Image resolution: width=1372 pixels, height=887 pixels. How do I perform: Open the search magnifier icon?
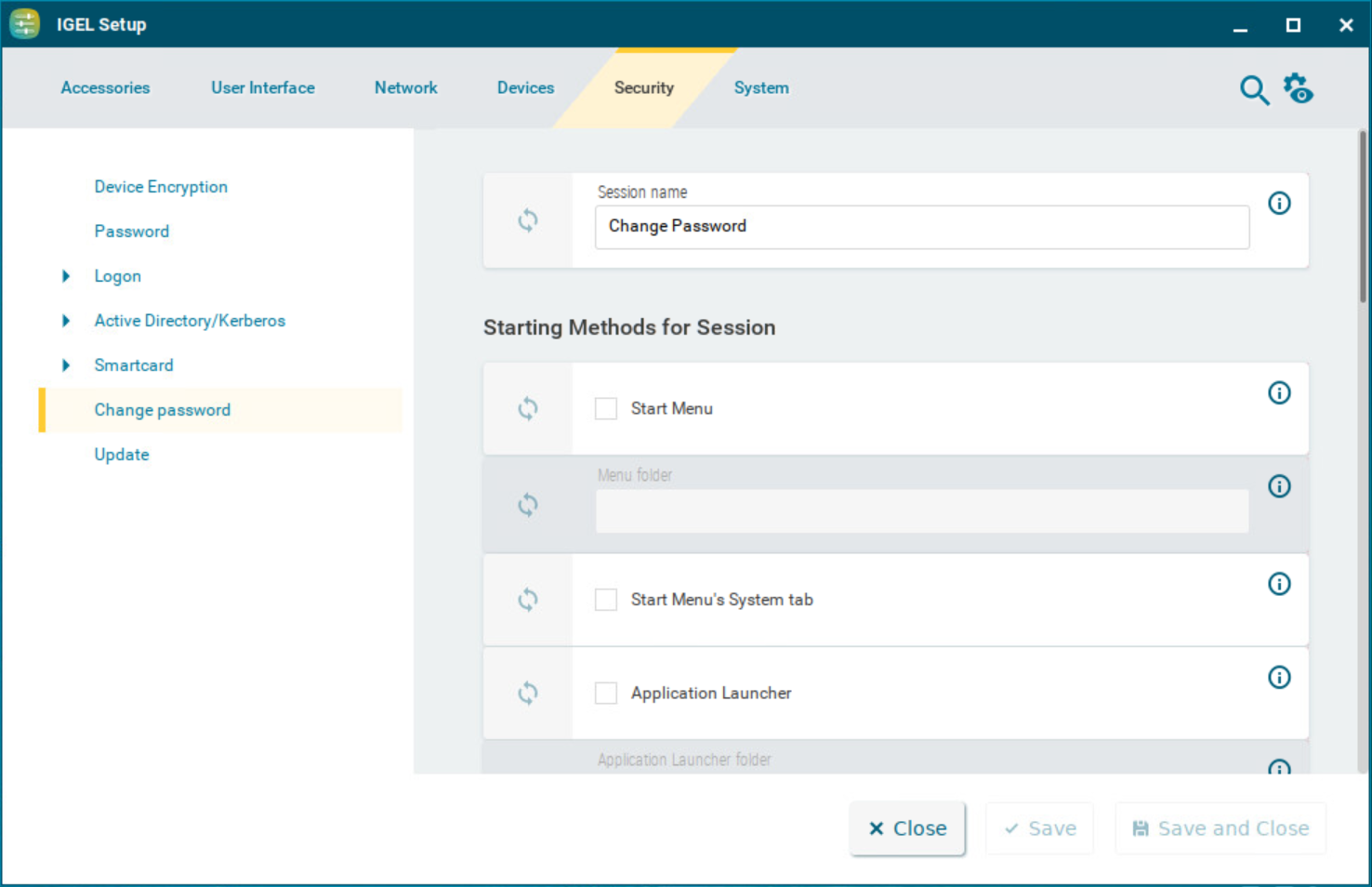[1254, 90]
